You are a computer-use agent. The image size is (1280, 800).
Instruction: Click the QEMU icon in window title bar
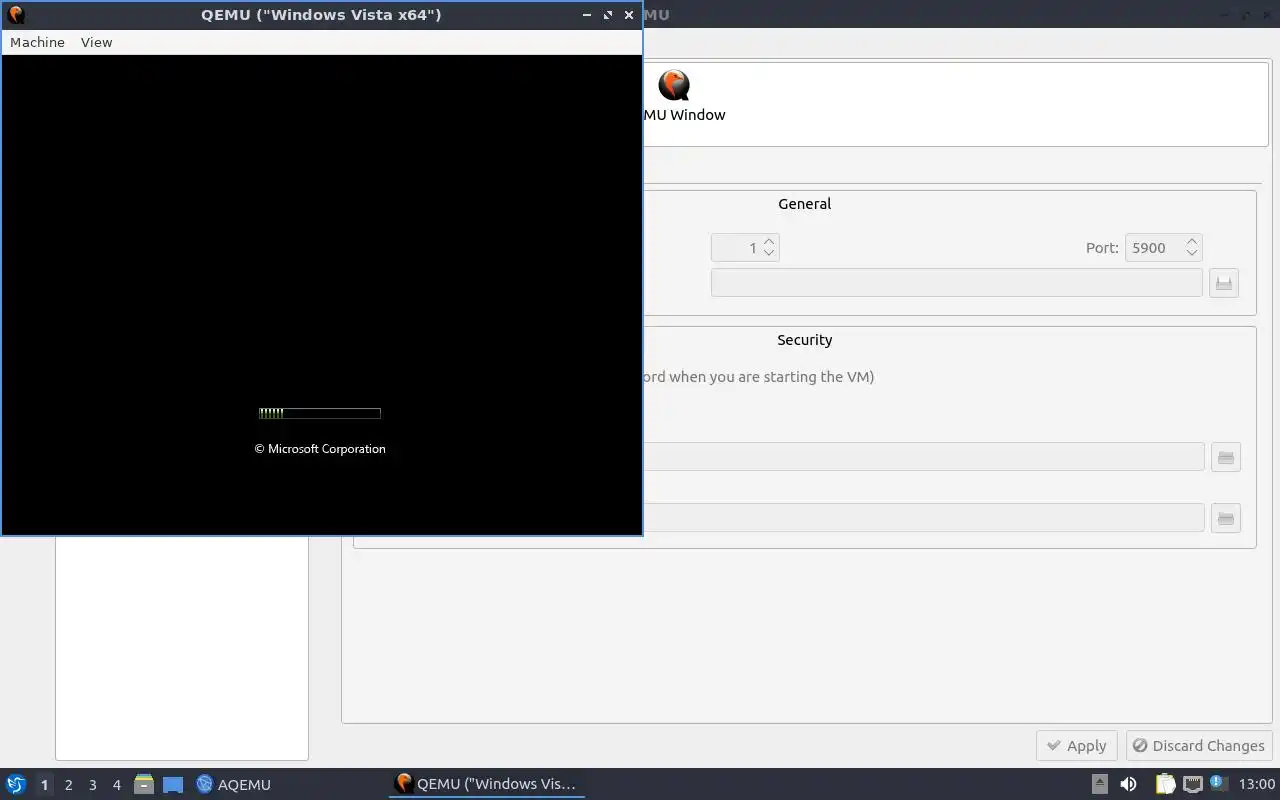click(x=16, y=15)
